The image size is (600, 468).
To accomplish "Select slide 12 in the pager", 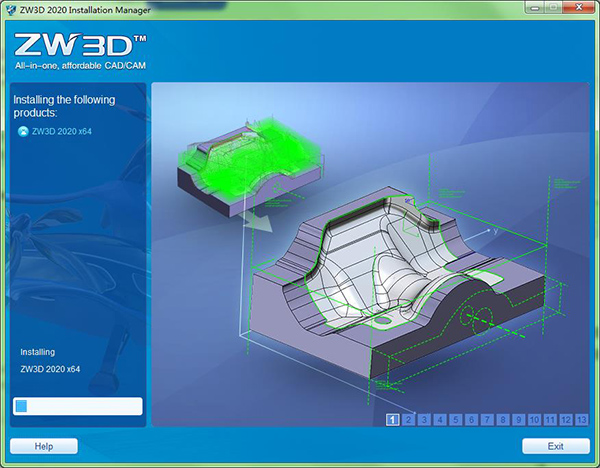I will coord(566,419).
